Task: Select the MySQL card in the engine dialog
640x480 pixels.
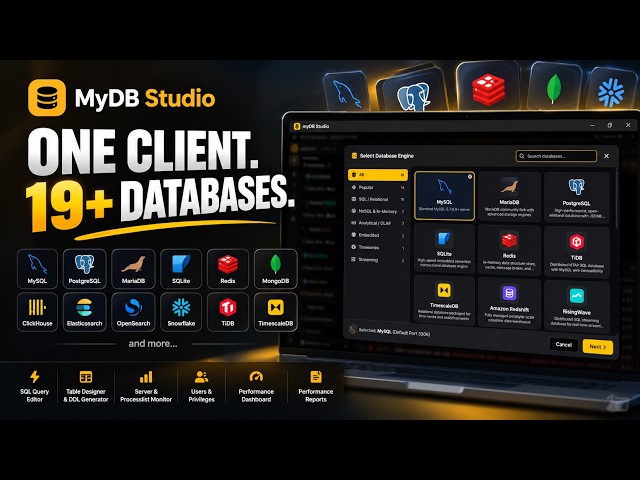Action: click(444, 196)
